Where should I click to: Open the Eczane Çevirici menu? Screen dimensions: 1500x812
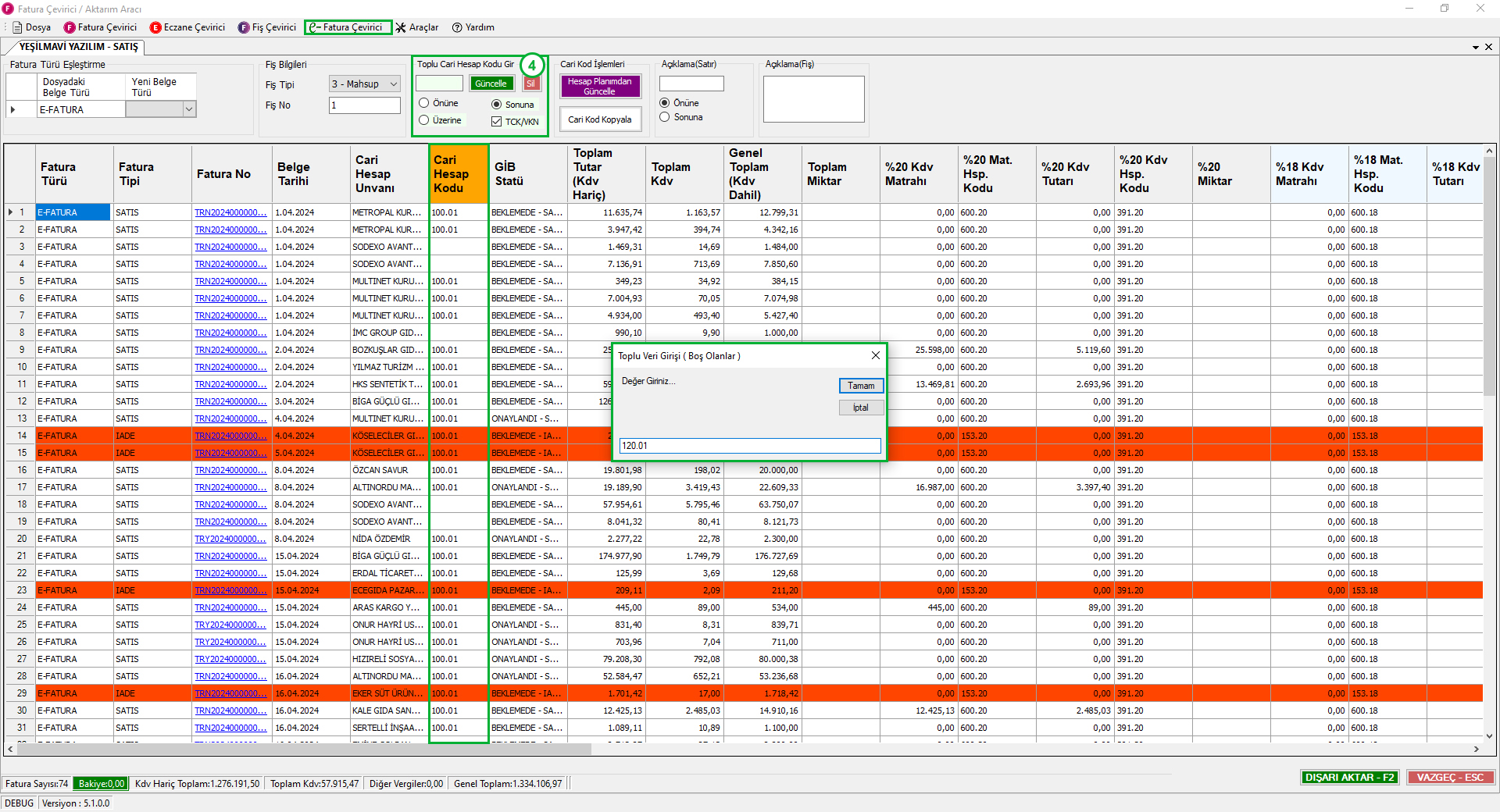(x=187, y=27)
